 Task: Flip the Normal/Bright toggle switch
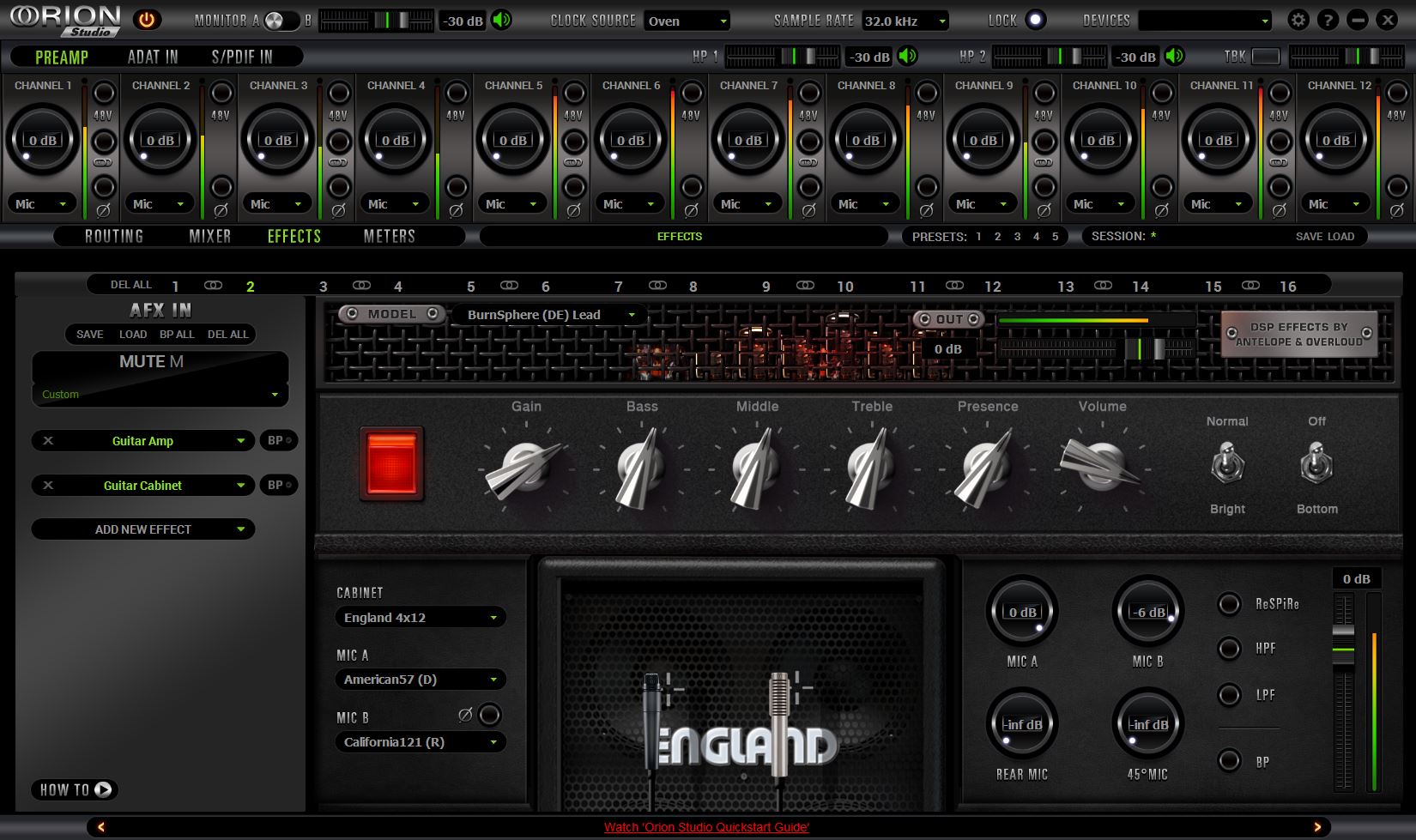[x=1227, y=465]
